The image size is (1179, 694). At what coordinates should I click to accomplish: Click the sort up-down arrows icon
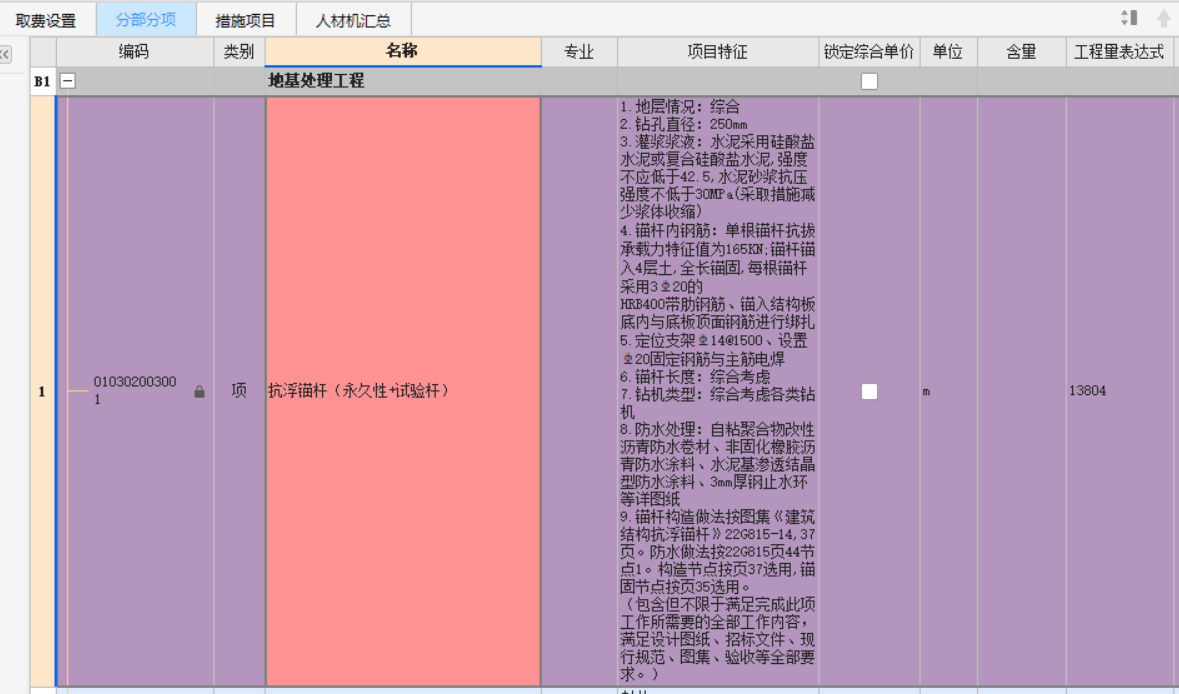point(1129,17)
